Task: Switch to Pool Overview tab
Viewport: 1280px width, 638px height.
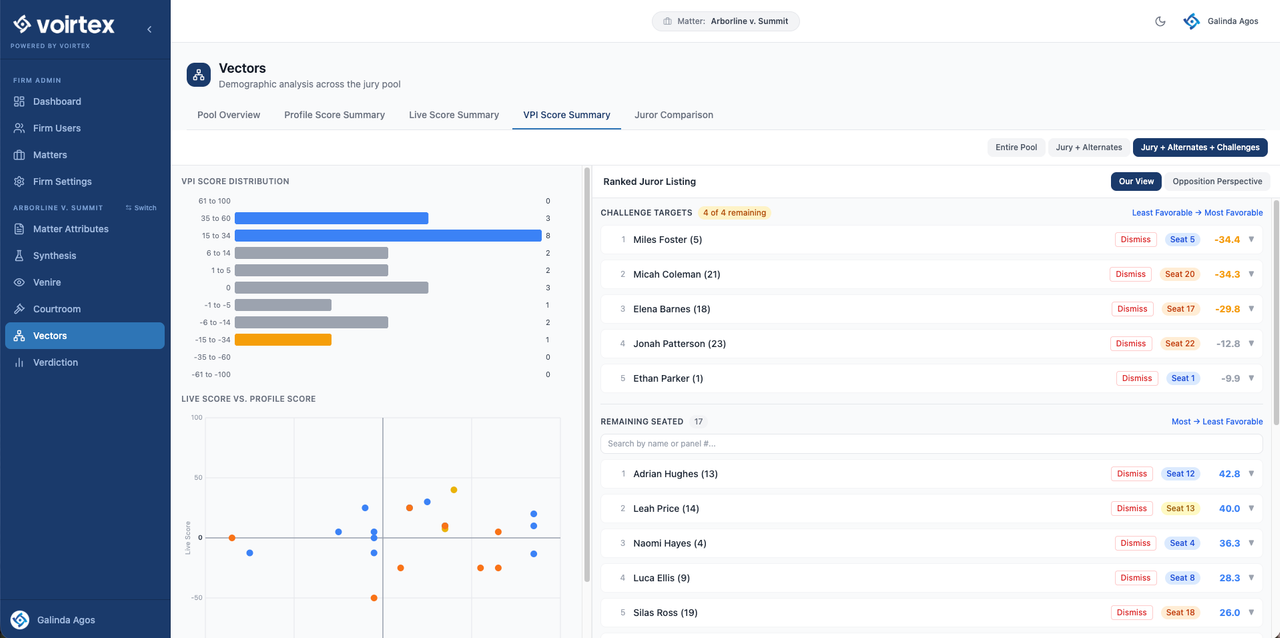Action: (x=229, y=115)
